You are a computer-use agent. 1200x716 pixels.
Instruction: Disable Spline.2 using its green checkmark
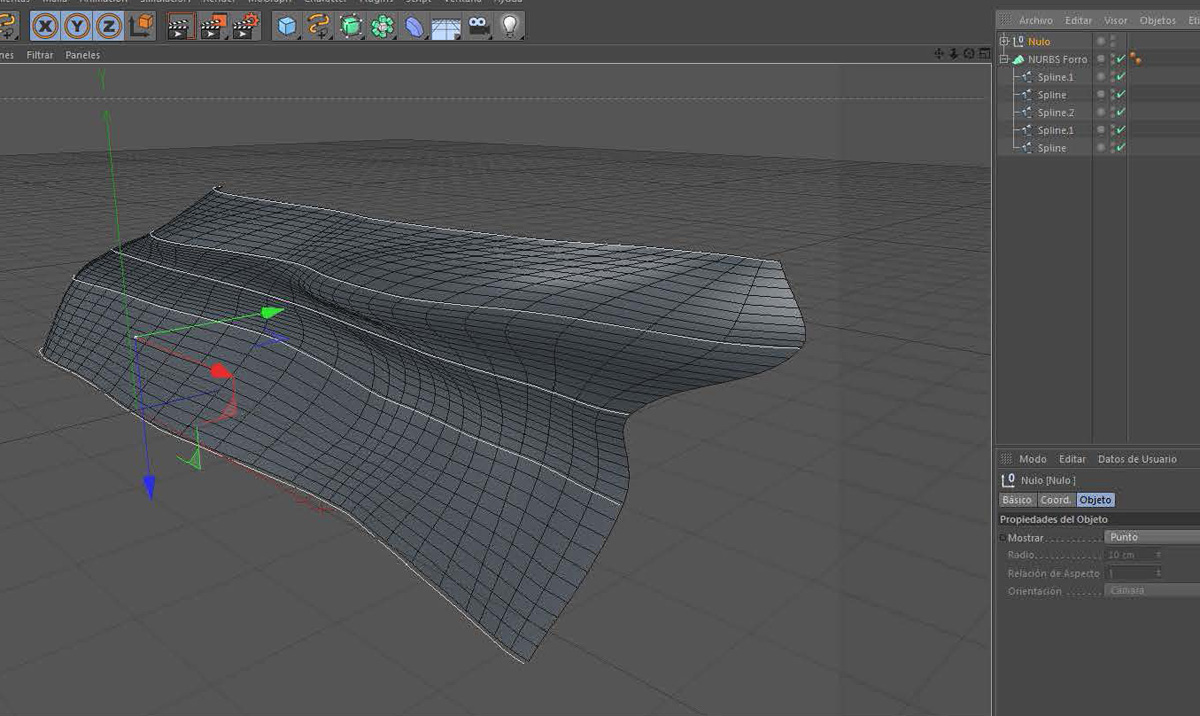pos(1120,112)
